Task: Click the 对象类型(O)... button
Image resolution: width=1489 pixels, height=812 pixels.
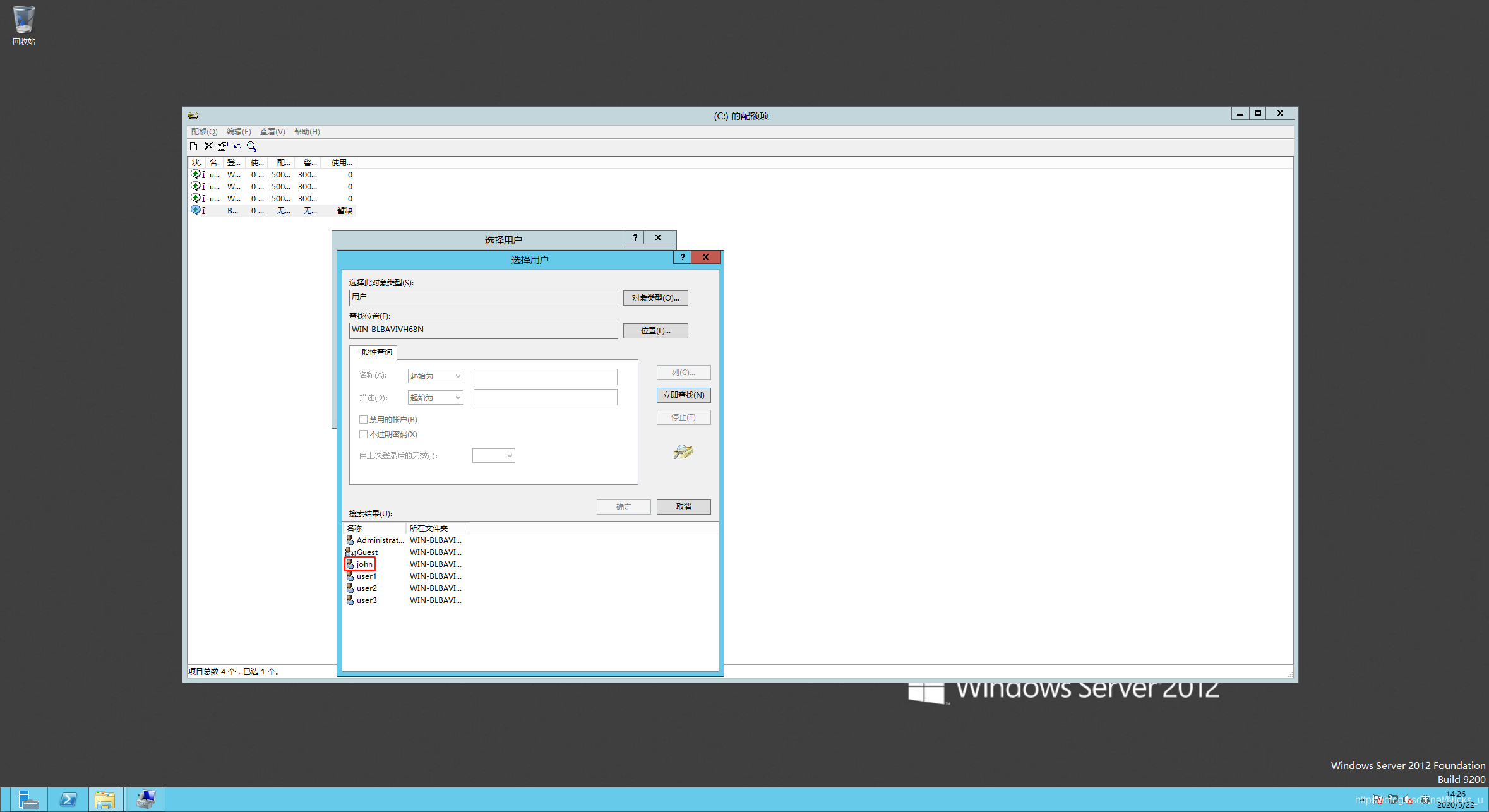Action: coord(655,298)
